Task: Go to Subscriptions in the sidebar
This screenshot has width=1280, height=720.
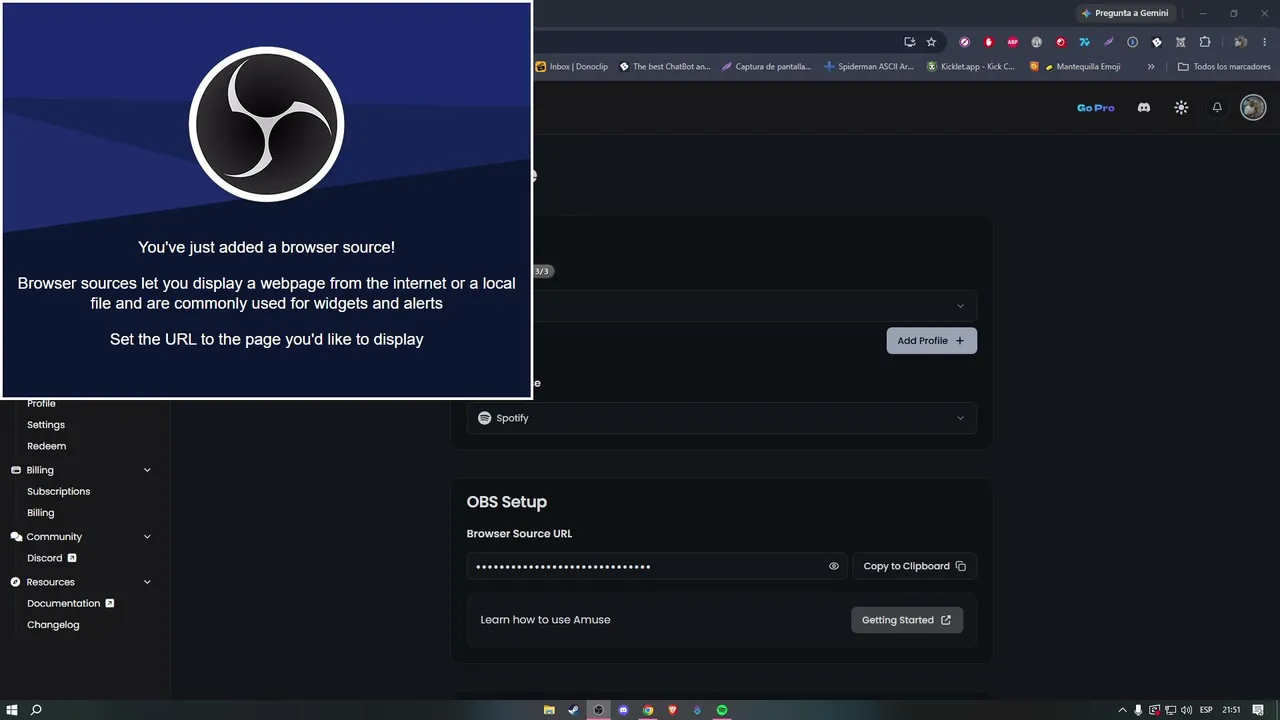Action: coord(58,491)
